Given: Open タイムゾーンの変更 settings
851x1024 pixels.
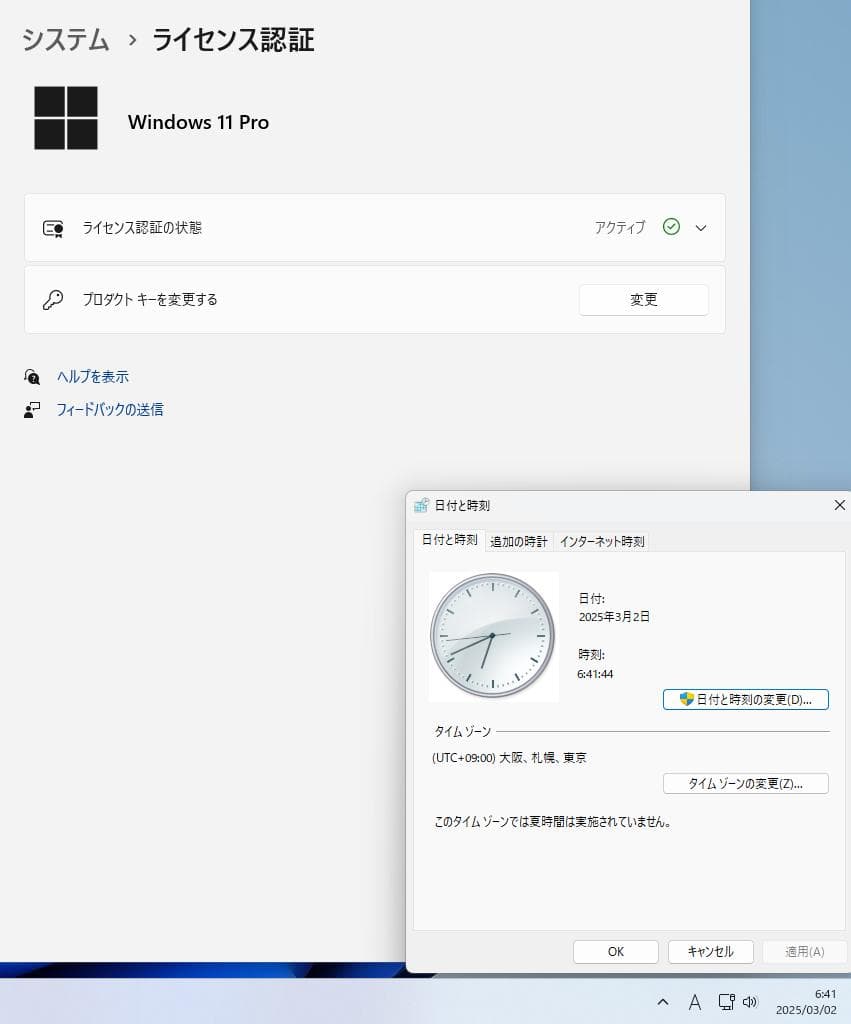Looking at the screenshot, I should [745, 783].
